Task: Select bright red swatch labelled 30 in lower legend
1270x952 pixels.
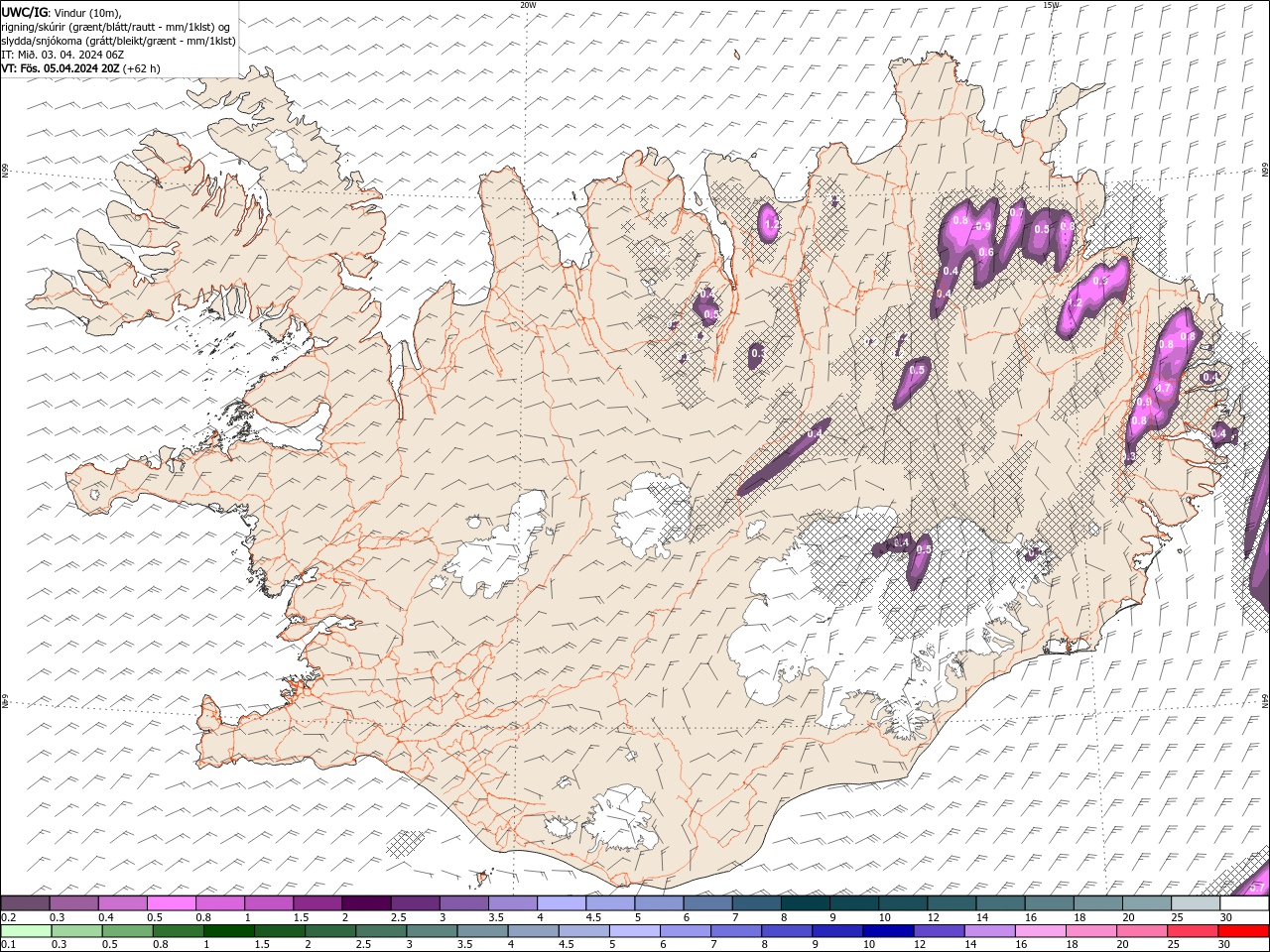Action: click(1242, 931)
